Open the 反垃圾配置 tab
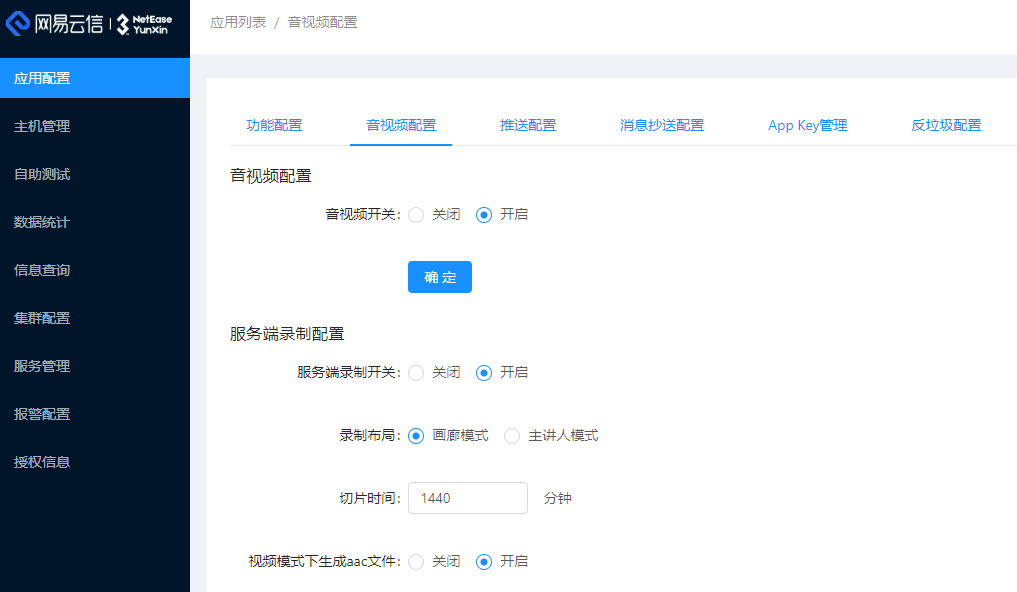1017x592 pixels. [946, 125]
